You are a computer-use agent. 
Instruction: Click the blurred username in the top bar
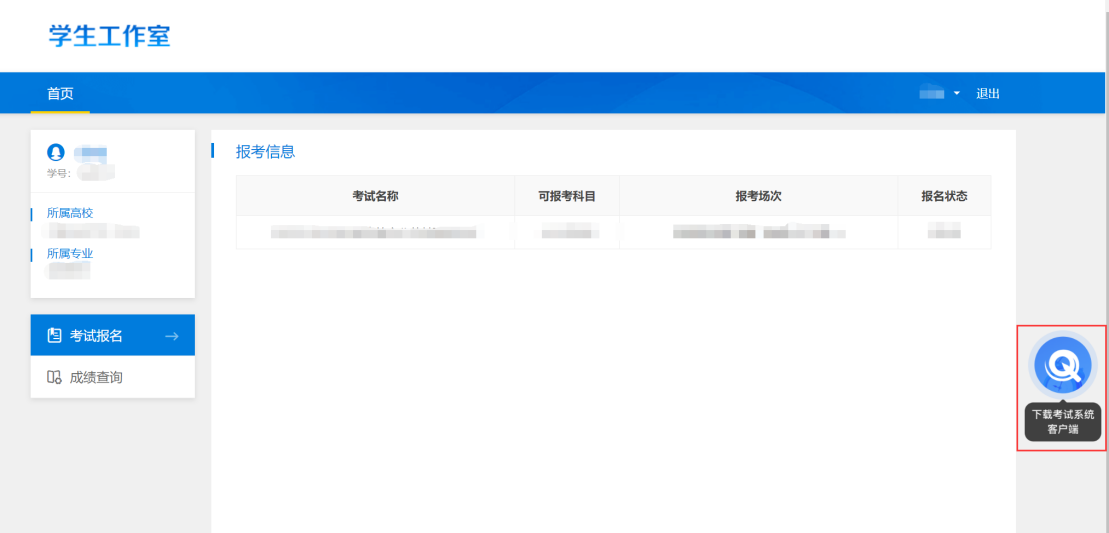(x=932, y=93)
